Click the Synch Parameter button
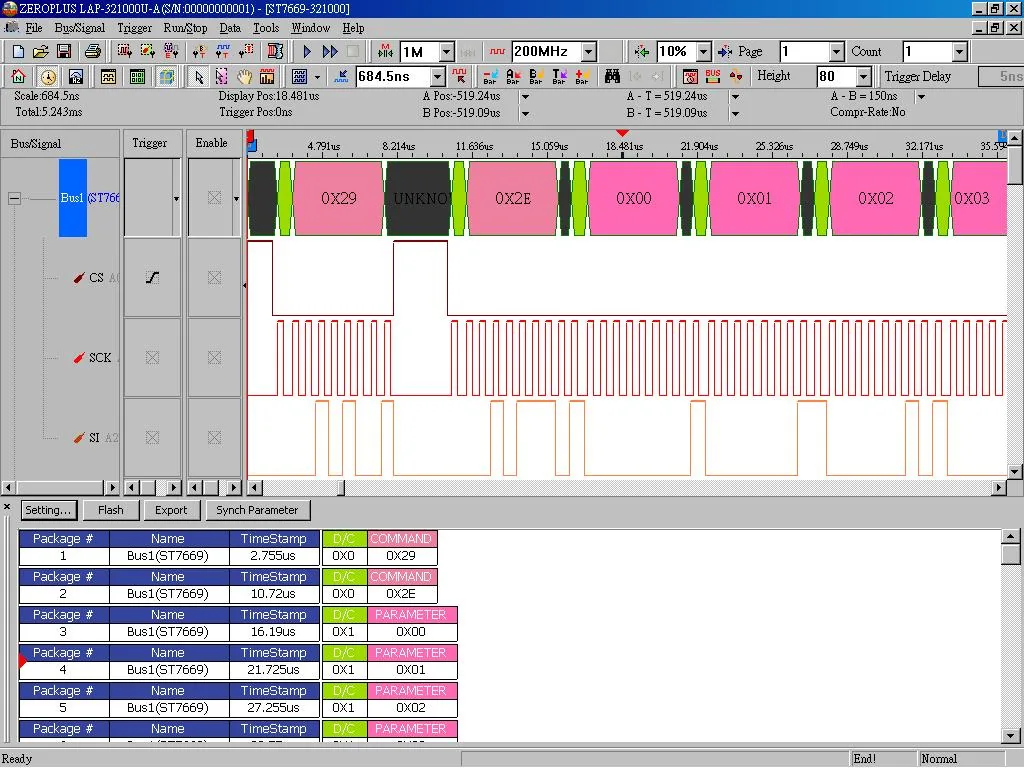 (257, 510)
